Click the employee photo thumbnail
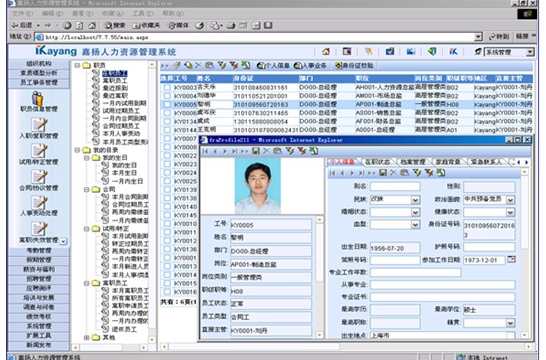Viewport: 546px width, 360px height. click(258, 186)
